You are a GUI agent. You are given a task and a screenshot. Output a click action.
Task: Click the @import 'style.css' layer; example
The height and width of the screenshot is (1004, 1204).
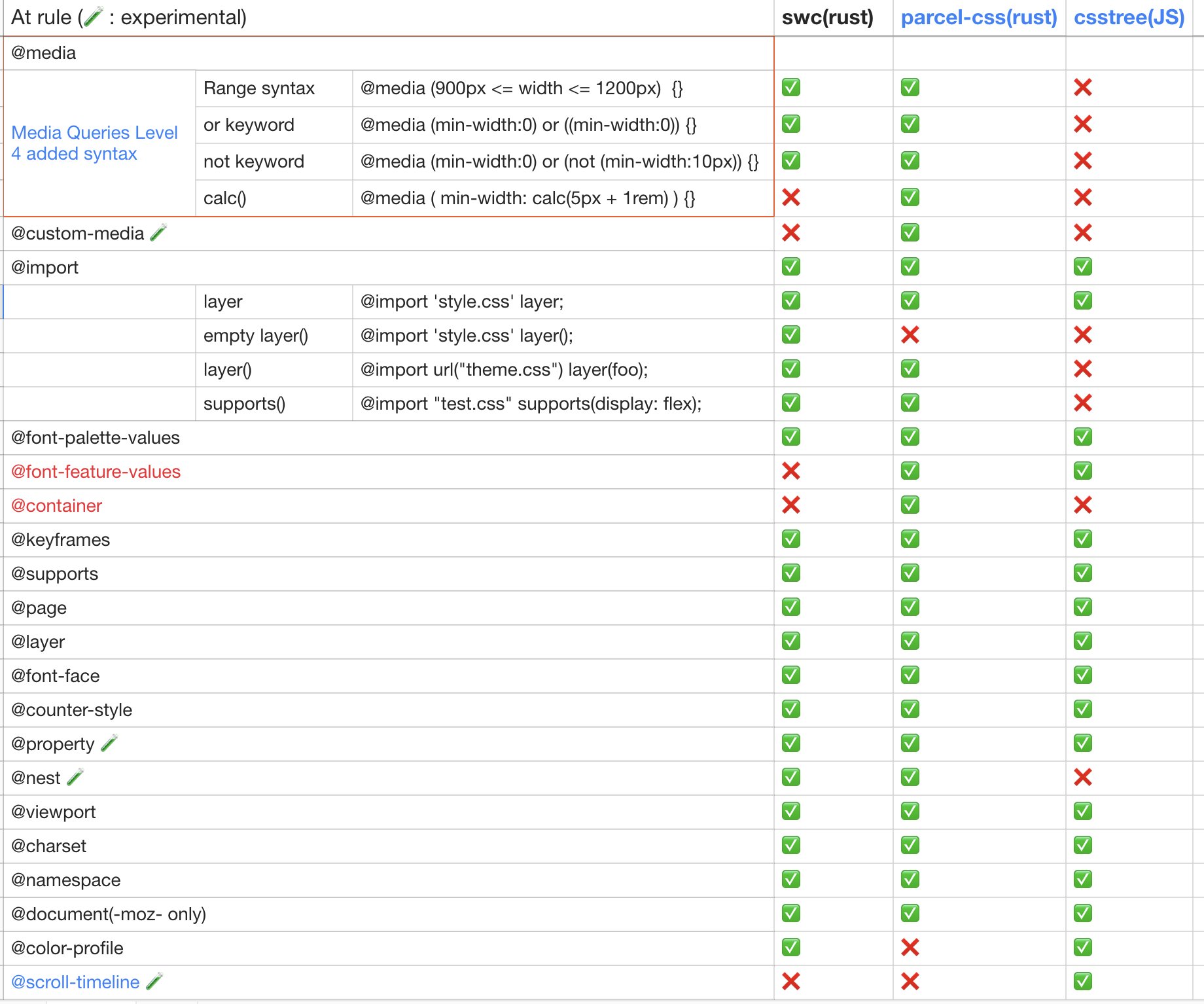(x=462, y=302)
